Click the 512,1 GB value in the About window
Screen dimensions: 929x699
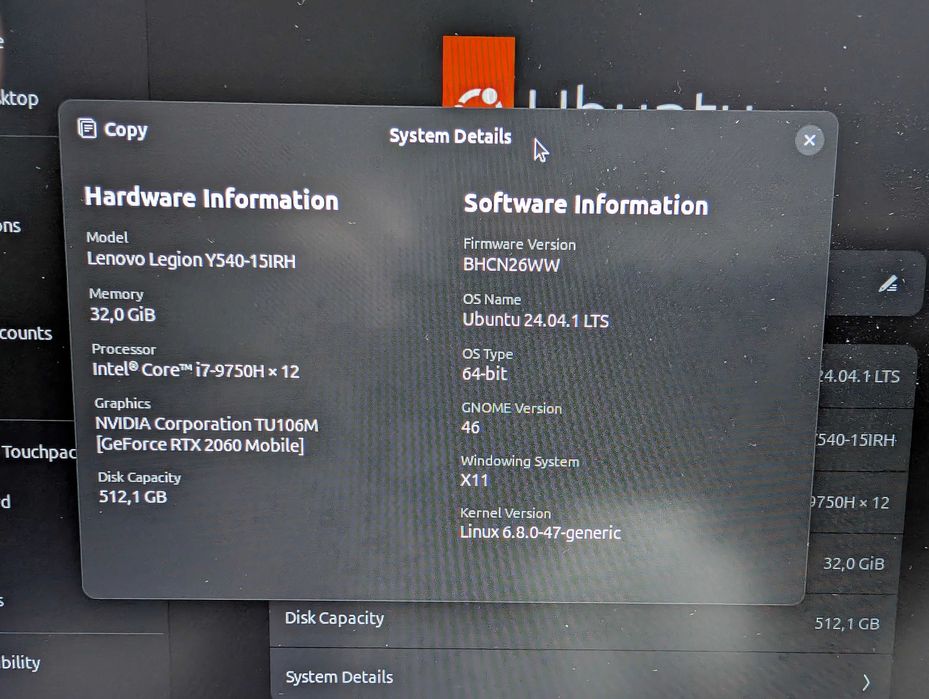coord(847,624)
